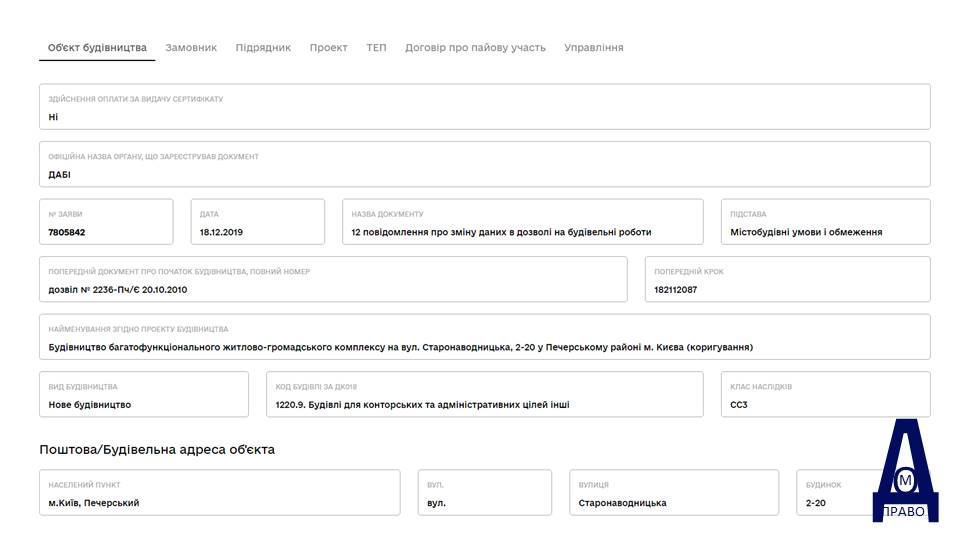Select the Вулиця field Старонаводницька
The image size is (960, 540).
tap(674, 492)
